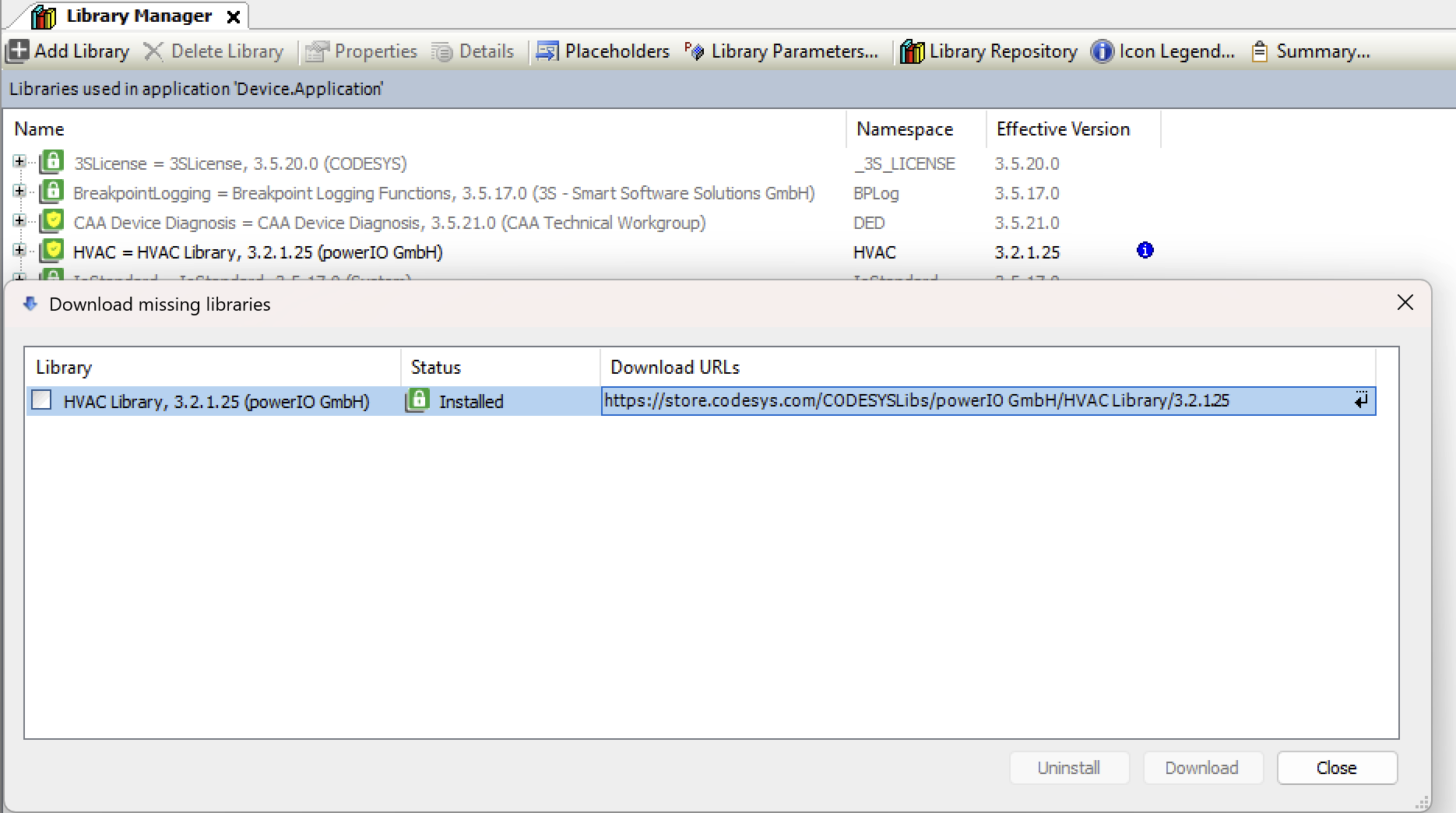Expand the CAA Device Diagnosis node
1456x813 pixels.
[19, 221]
